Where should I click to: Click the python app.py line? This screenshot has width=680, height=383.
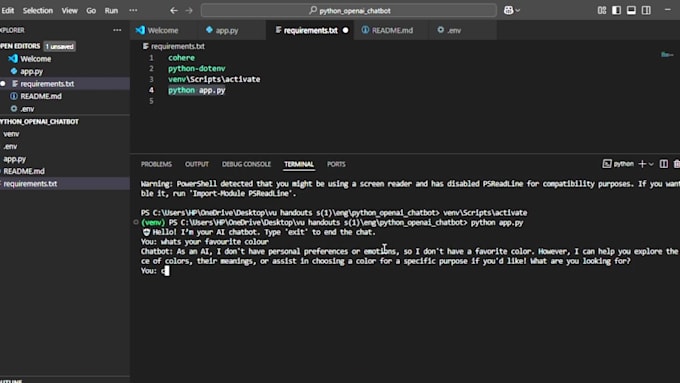196,90
